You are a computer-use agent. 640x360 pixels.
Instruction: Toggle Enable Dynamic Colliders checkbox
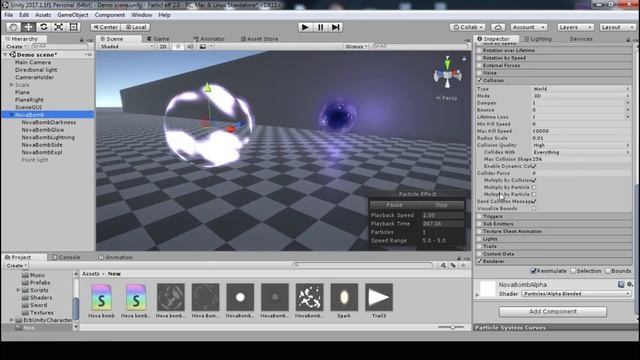click(534, 167)
